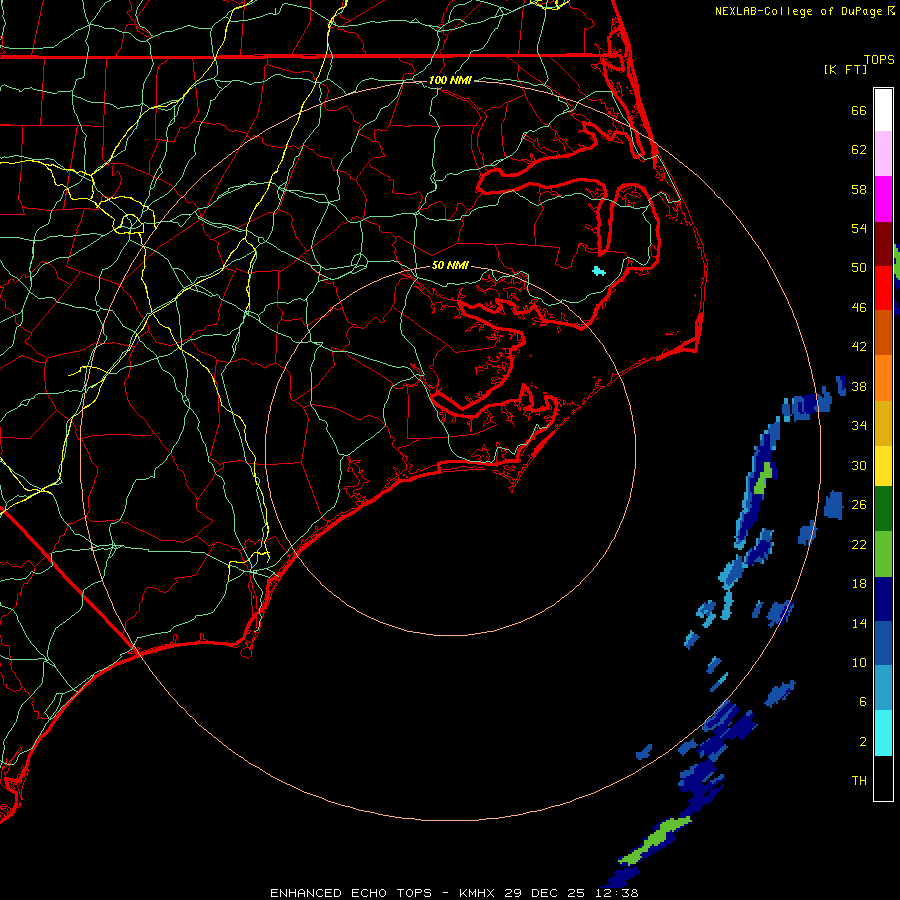
Task: Click the K FT units label
Action: (x=845, y=69)
